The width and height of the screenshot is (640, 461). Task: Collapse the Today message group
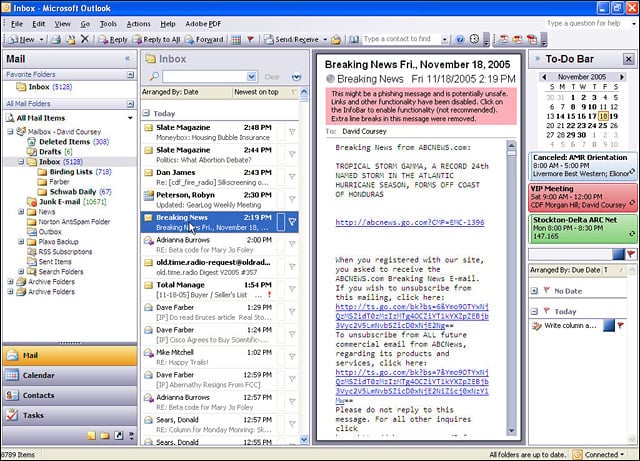coord(146,113)
